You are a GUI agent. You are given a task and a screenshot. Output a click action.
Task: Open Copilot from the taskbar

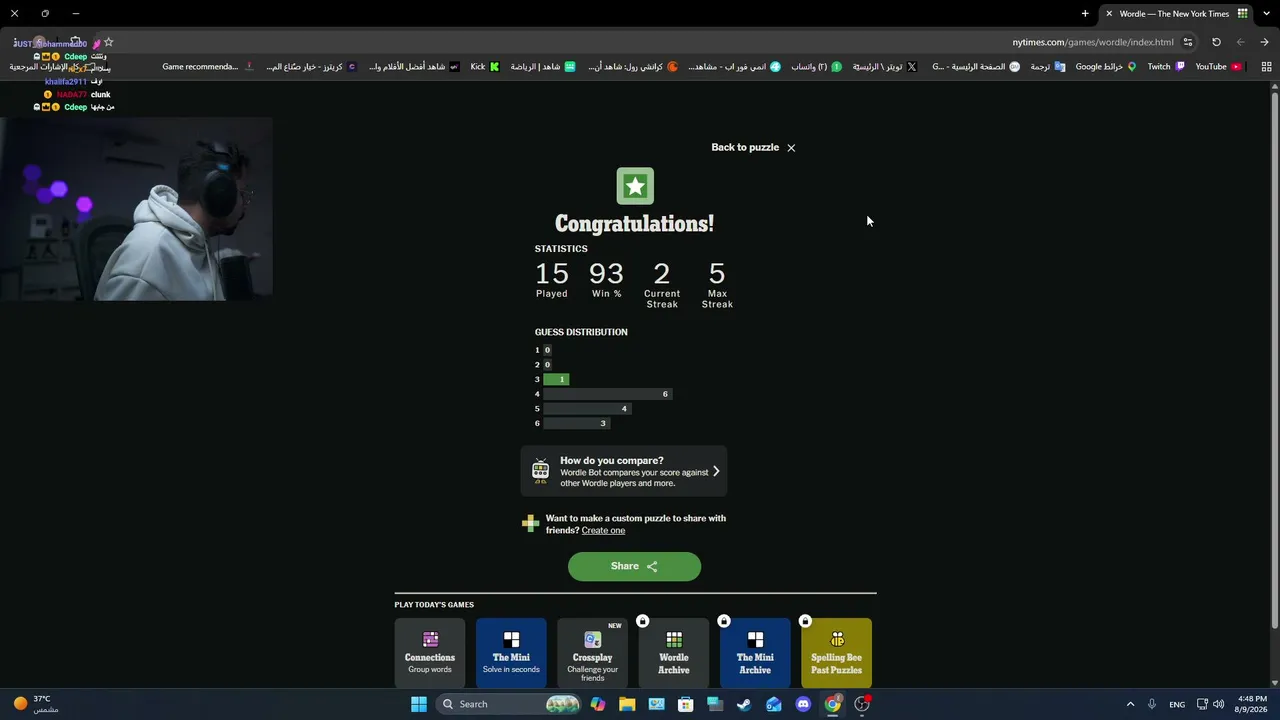tap(598, 704)
